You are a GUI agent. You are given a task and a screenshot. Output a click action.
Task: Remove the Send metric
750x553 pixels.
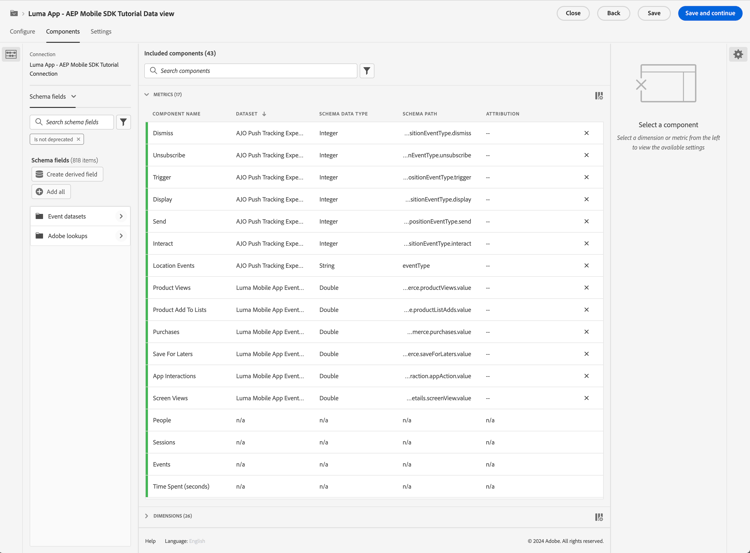(x=586, y=221)
